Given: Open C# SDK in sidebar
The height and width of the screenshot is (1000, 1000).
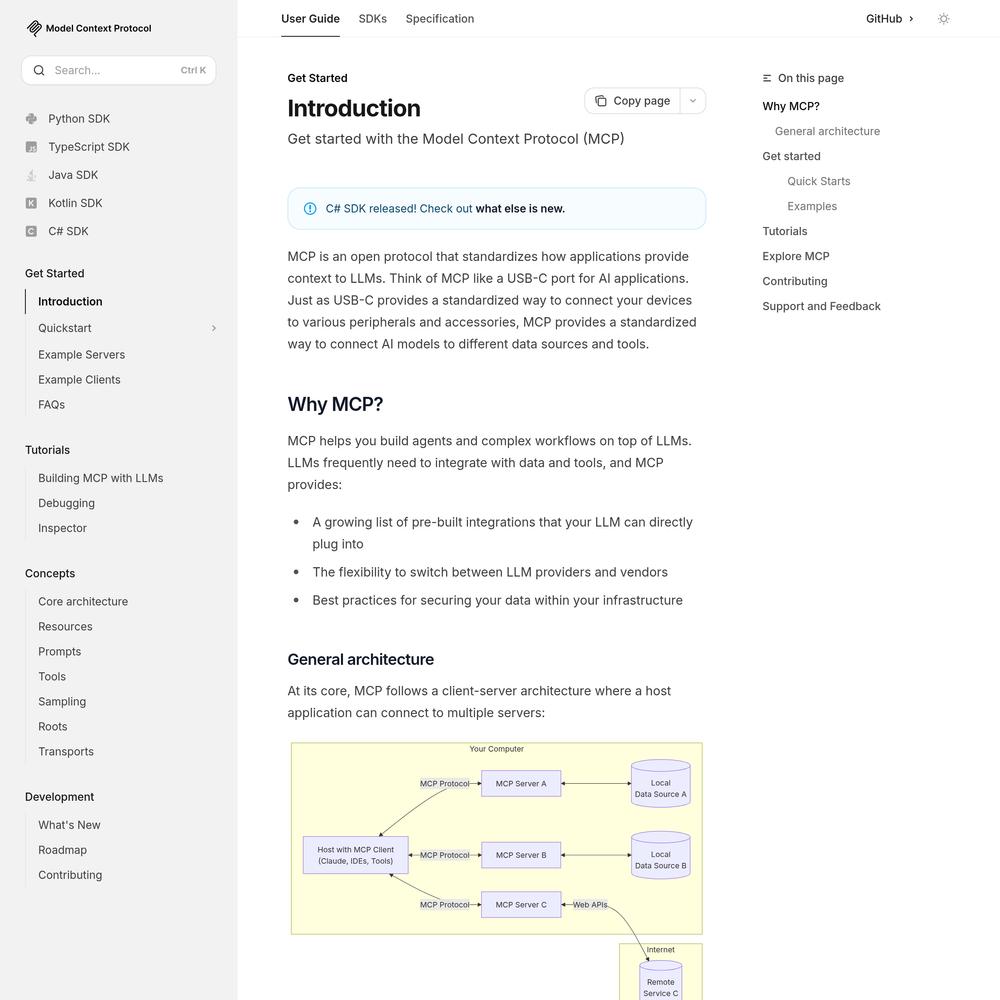Looking at the screenshot, I should coord(68,231).
